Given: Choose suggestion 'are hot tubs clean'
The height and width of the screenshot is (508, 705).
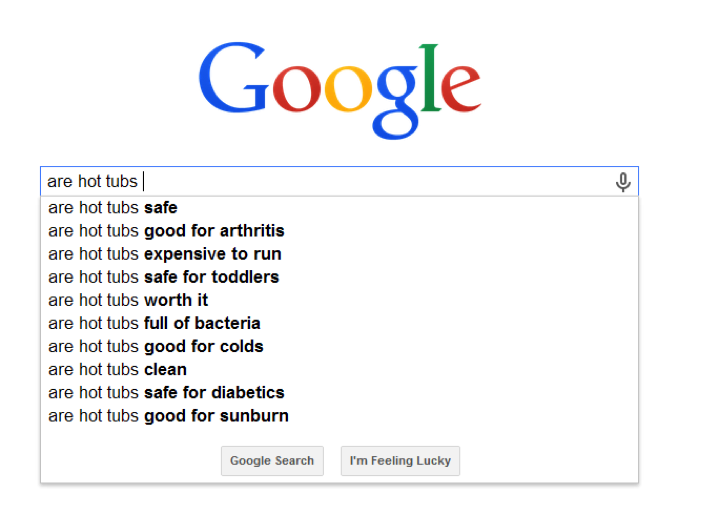Looking at the screenshot, I should tap(339, 370).
